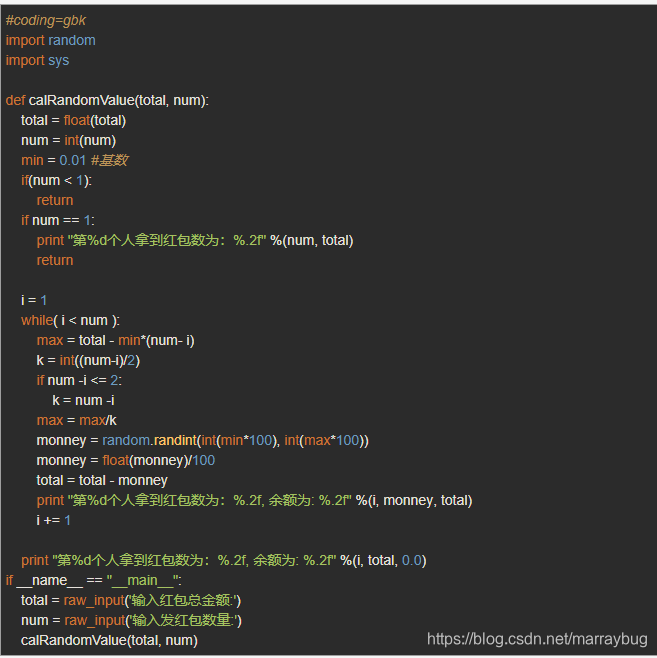Click the 'while( i < num ):' line

tap(70, 321)
